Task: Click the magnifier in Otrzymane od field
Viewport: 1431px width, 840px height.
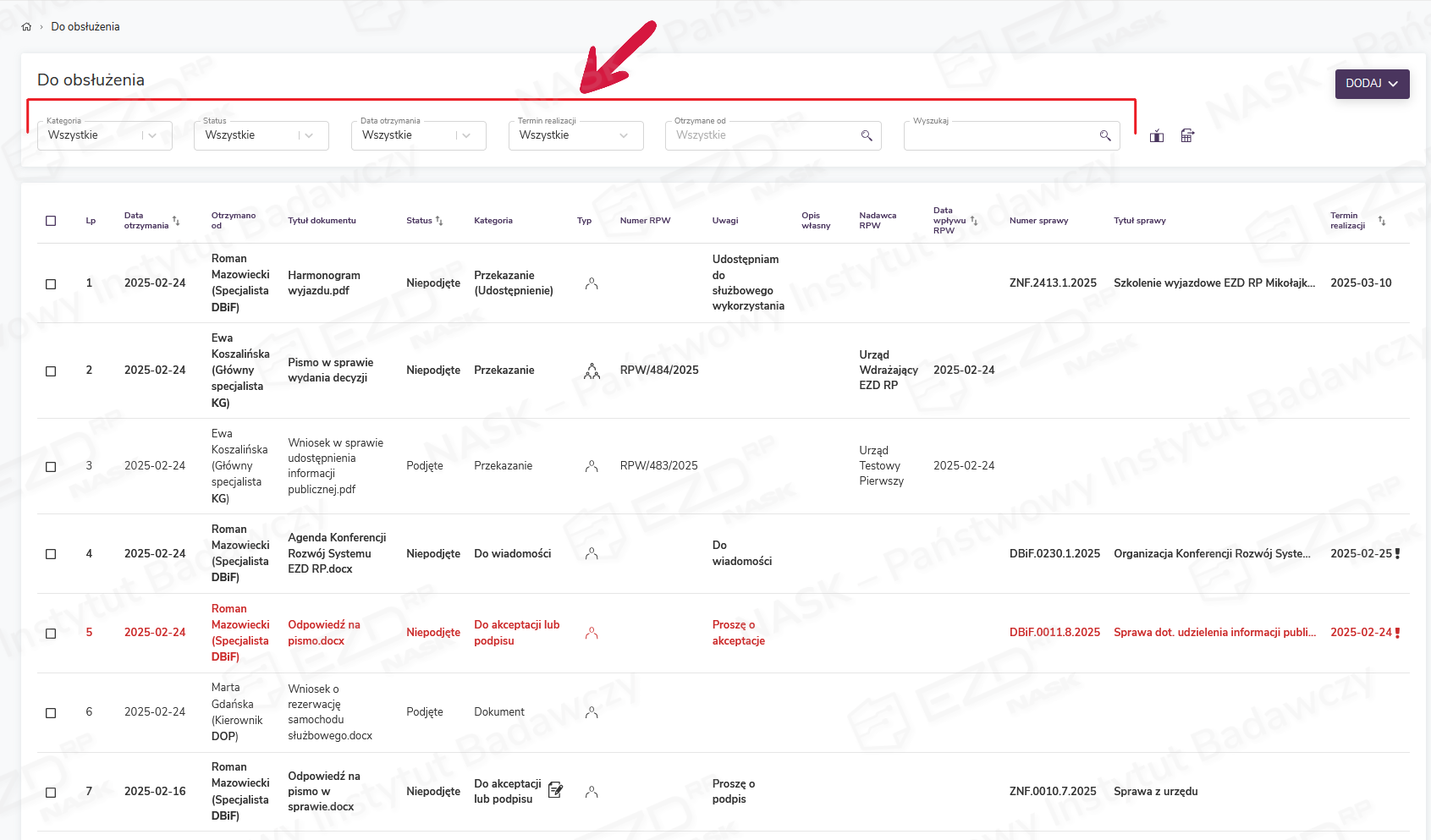Action: [x=866, y=136]
